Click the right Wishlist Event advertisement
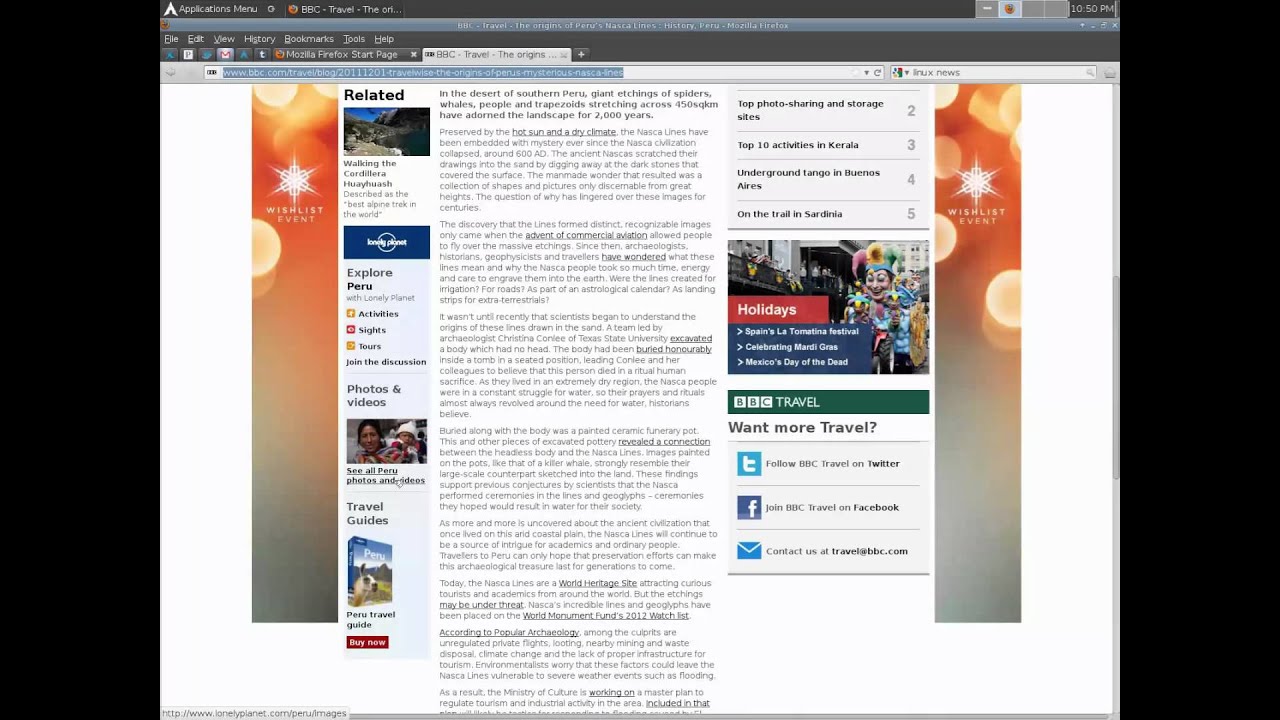The image size is (1280, 720). (x=977, y=353)
